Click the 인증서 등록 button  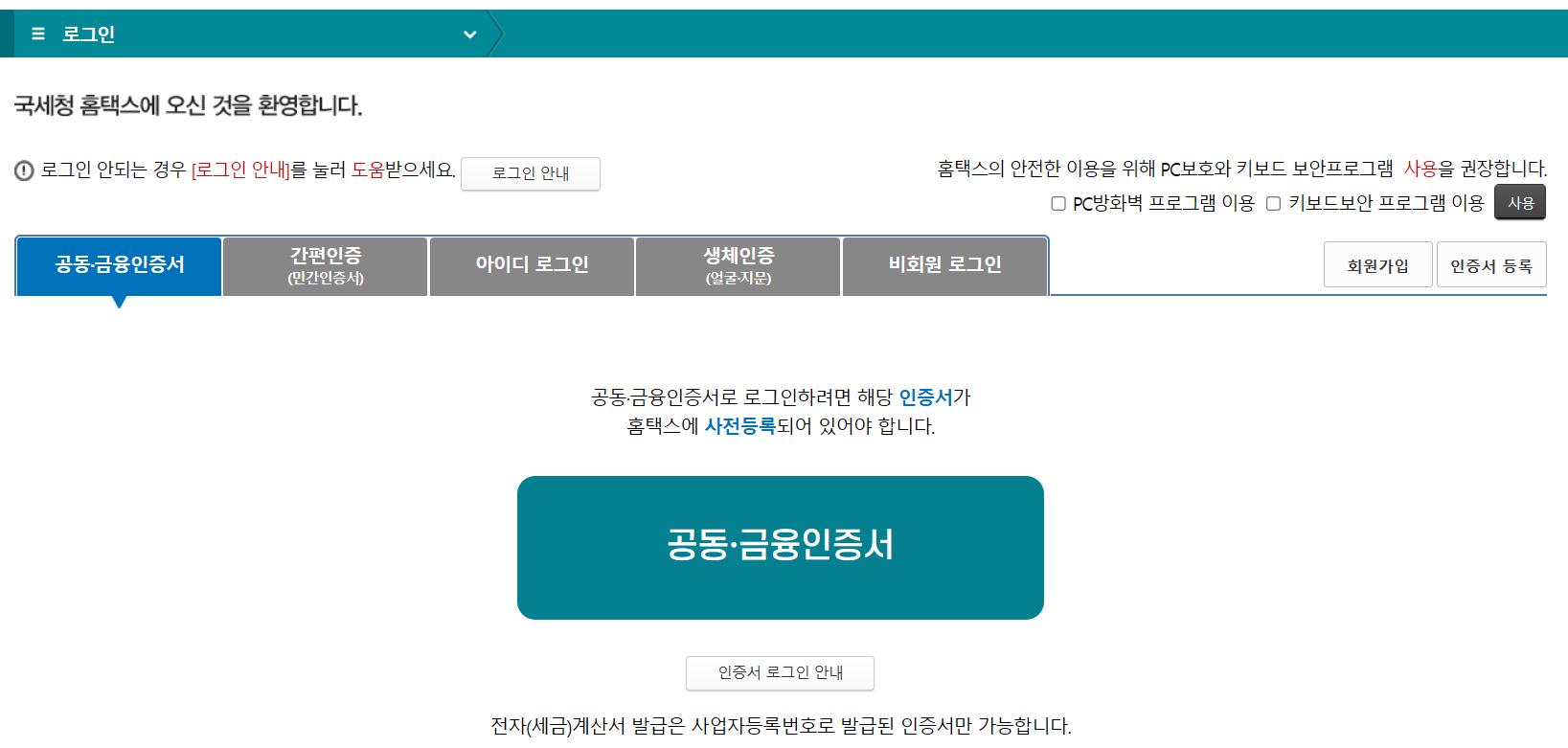tap(1491, 265)
